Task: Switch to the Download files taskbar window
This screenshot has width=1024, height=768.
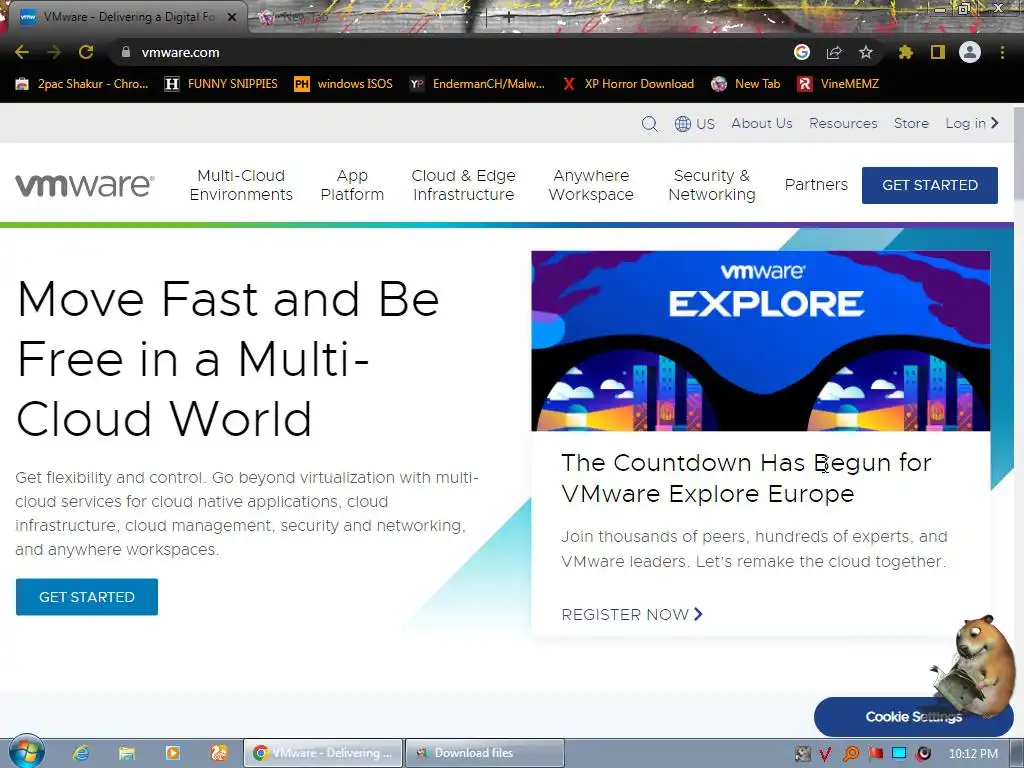Action: point(485,753)
